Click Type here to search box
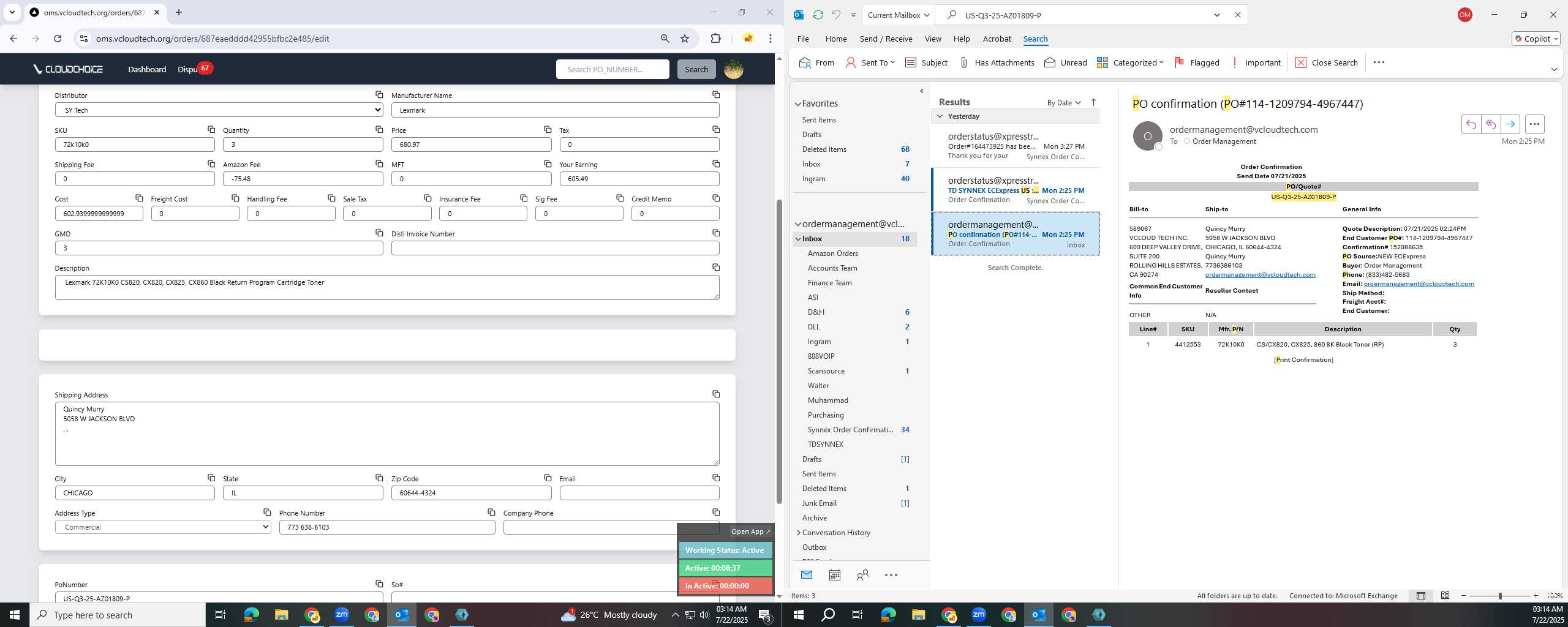Image resolution: width=1568 pixels, height=627 pixels. 118,615
